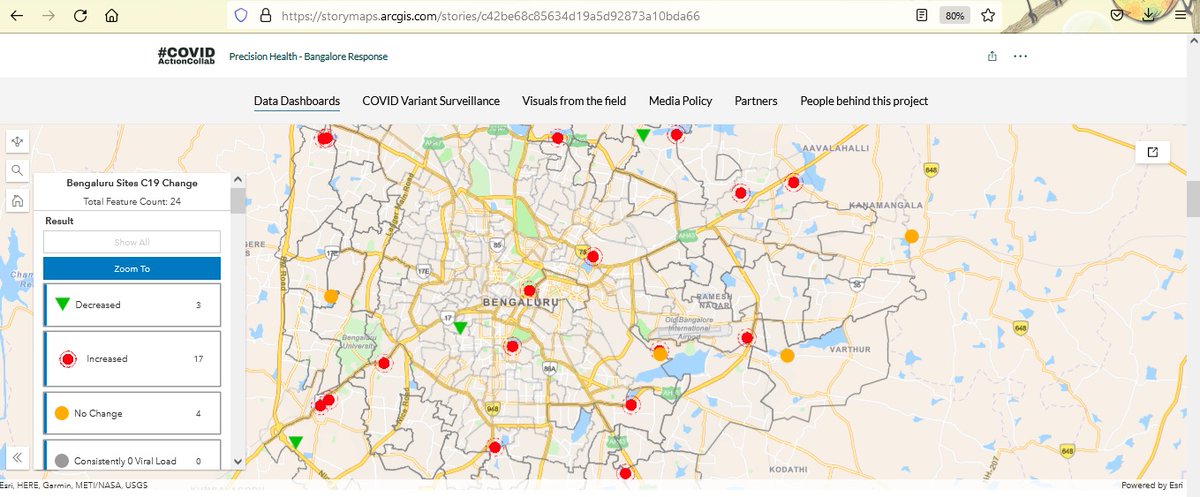Open the browser downloads arrow icon
This screenshot has height=497, width=1200.
coord(1151,16)
